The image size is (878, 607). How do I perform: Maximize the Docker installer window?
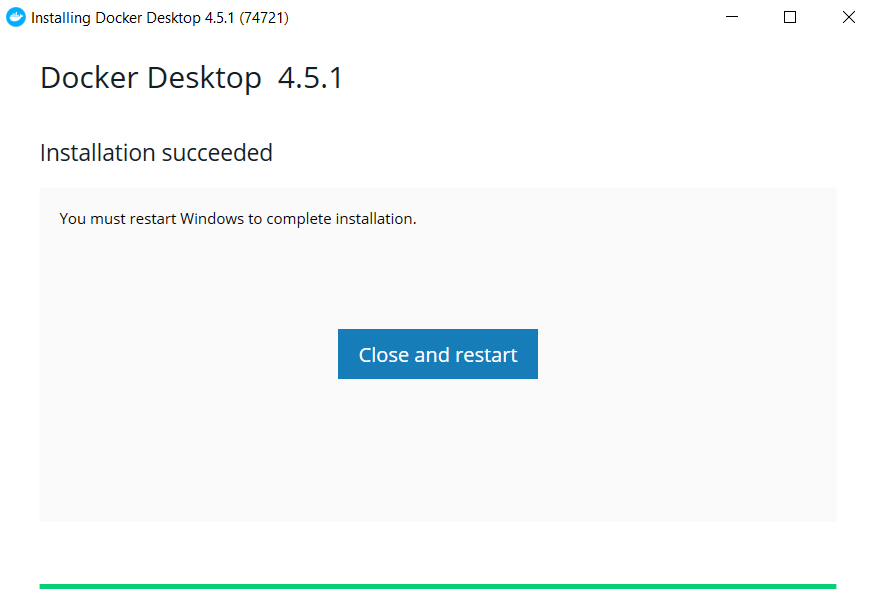[x=790, y=17]
